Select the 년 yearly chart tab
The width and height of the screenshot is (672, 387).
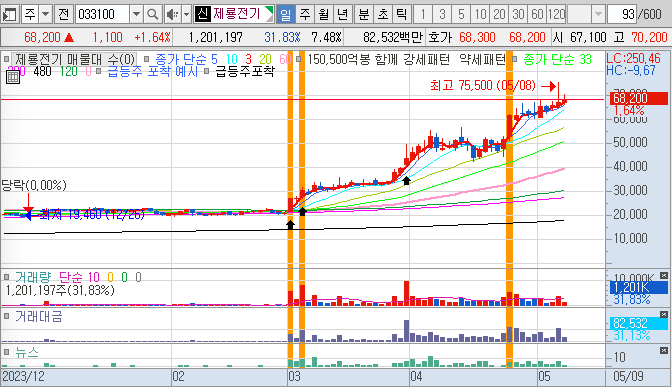pos(342,15)
